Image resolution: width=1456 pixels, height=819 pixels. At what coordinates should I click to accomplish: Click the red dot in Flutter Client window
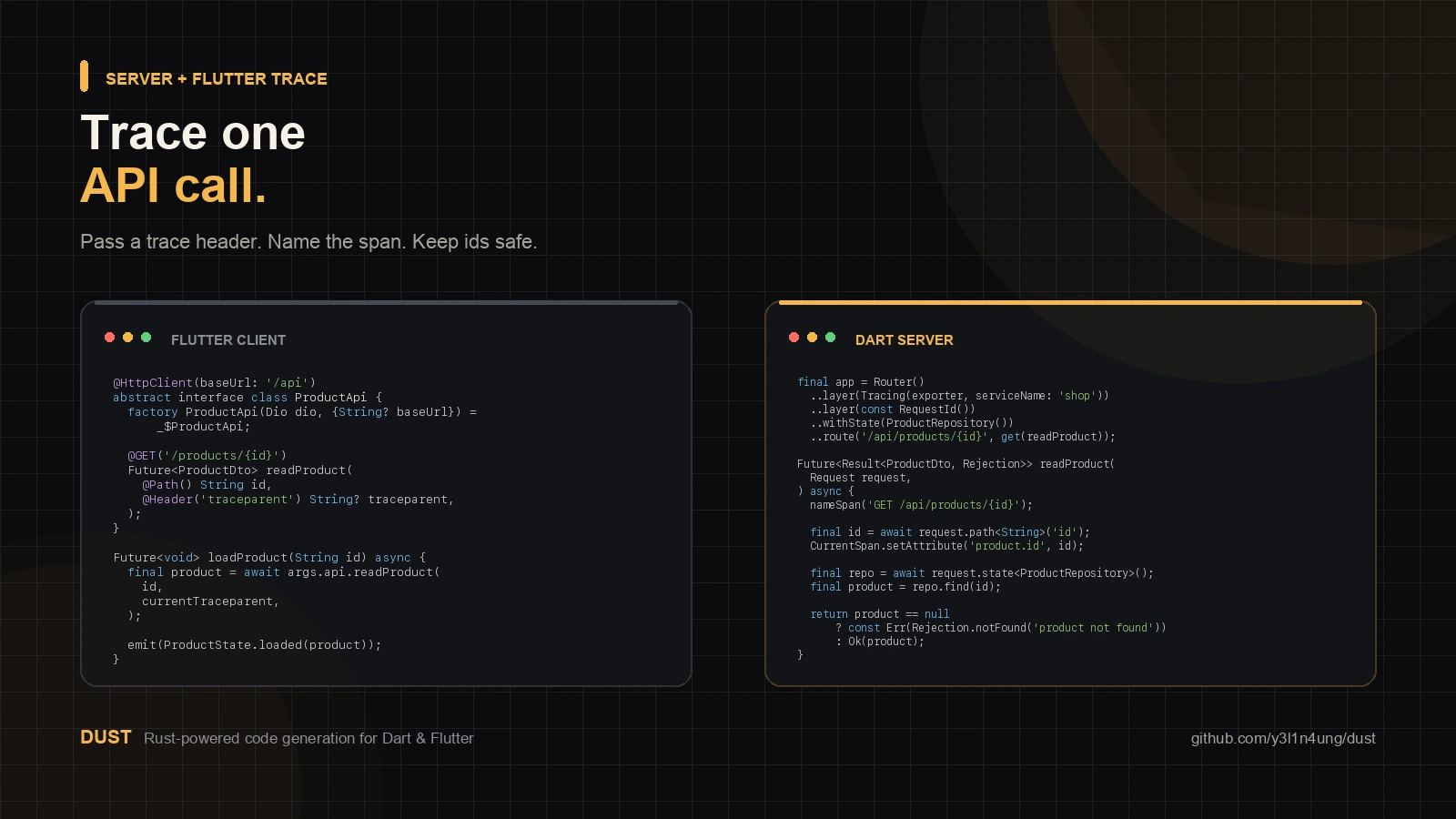pyautogui.click(x=109, y=338)
